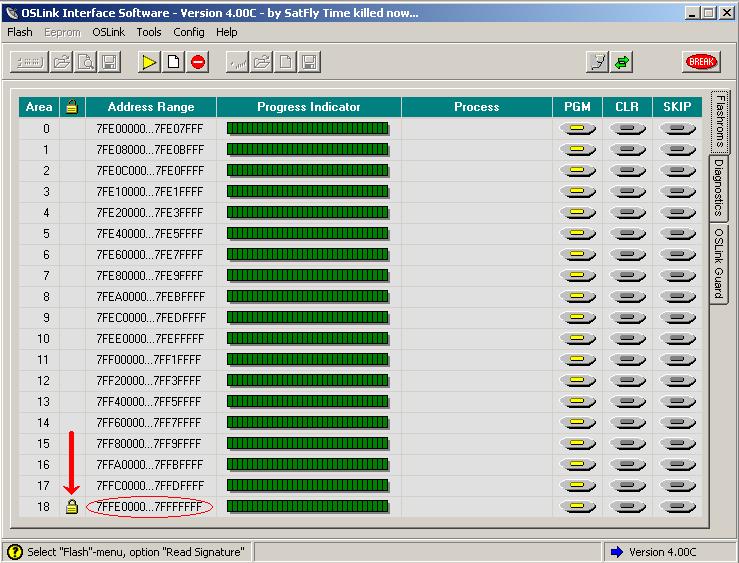The width and height of the screenshot is (739, 563).
Task: Click the OSLink title bar app icon
Action: coord(11,13)
